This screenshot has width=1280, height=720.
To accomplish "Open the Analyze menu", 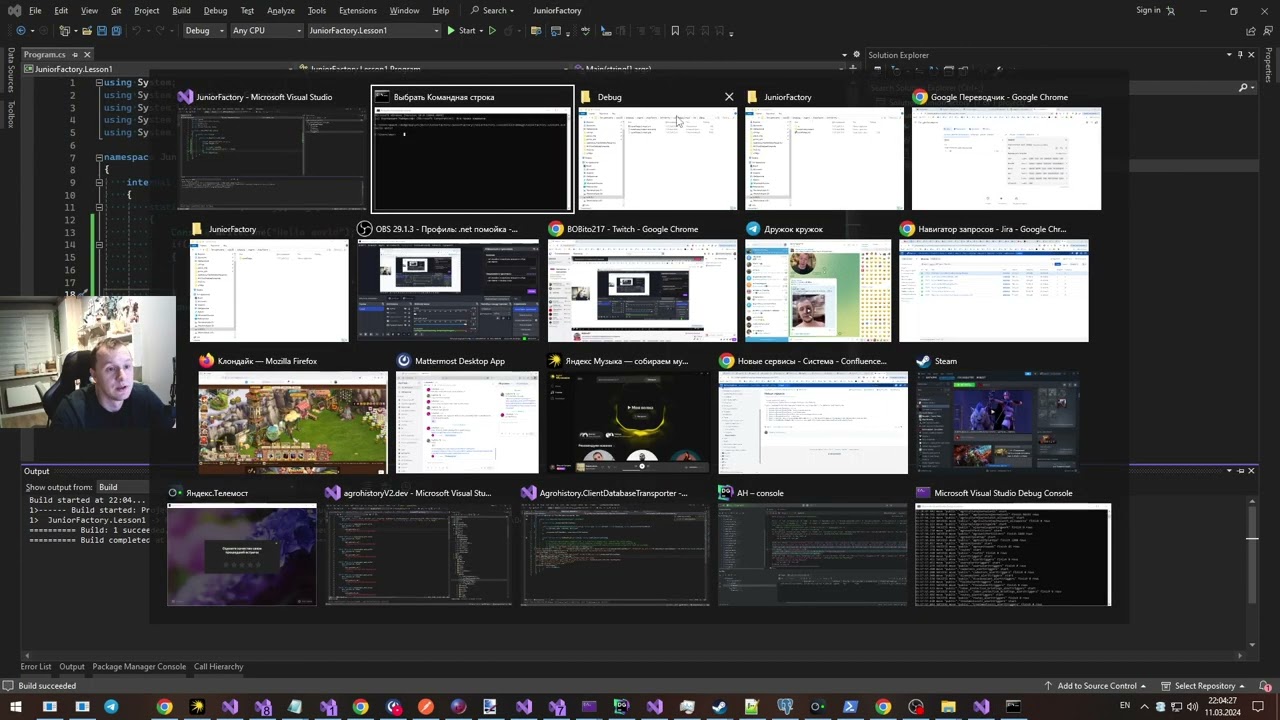I will (x=281, y=10).
